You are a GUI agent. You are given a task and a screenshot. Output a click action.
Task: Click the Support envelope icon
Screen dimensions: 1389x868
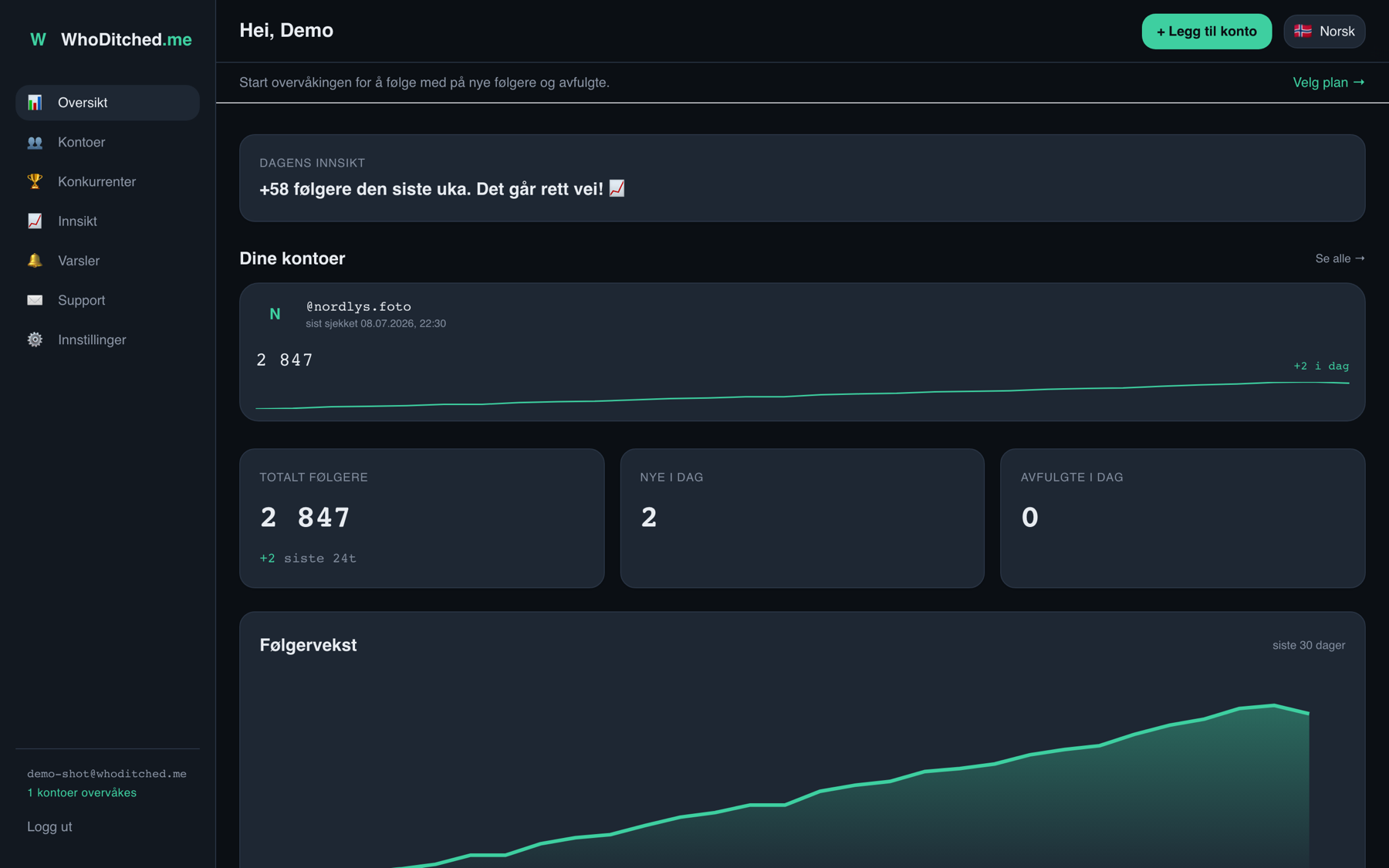pyautogui.click(x=35, y=300)
